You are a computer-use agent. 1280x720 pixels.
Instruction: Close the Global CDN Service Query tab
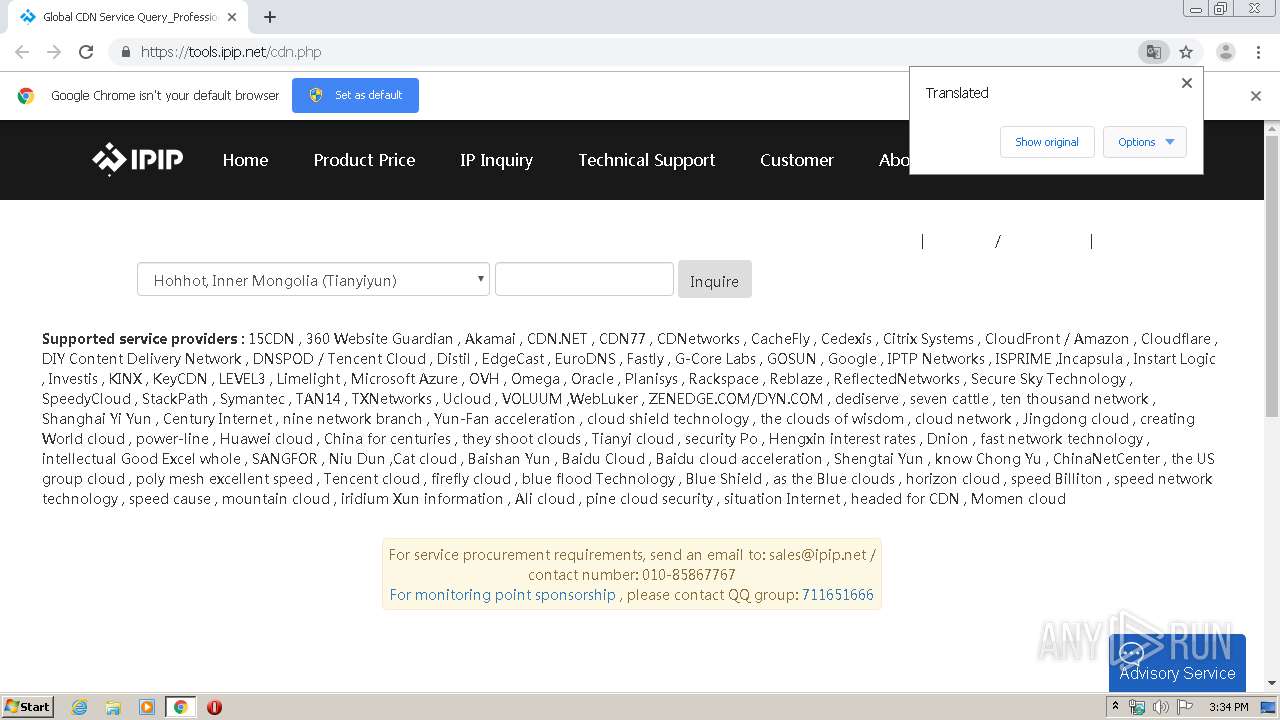232,17
